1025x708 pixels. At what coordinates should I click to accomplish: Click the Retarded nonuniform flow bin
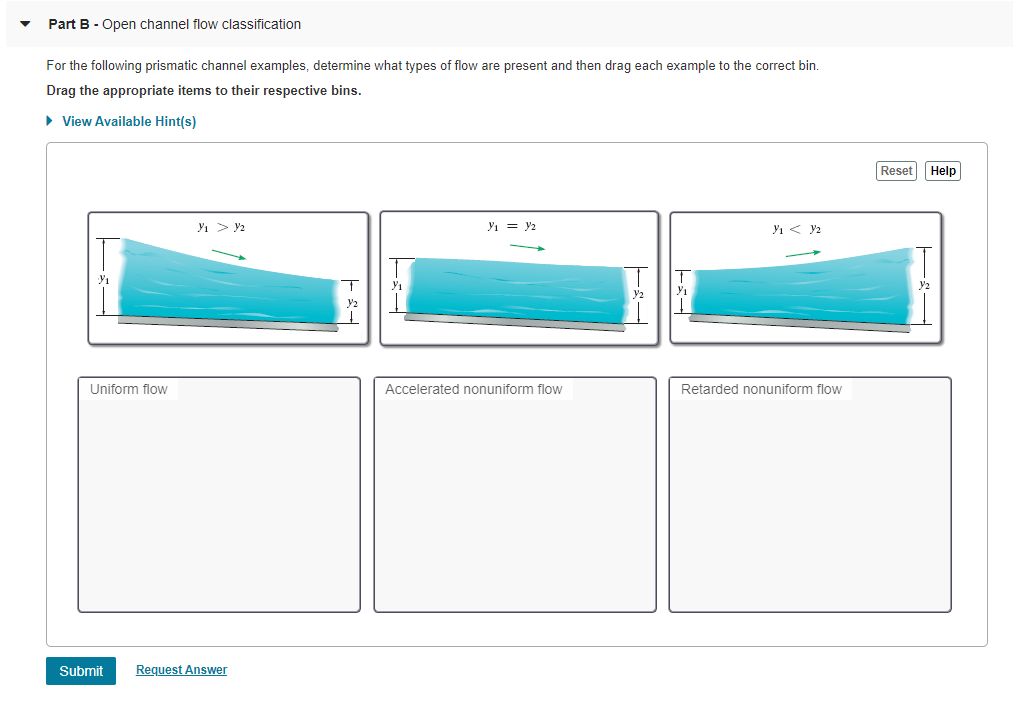point(809,494)
